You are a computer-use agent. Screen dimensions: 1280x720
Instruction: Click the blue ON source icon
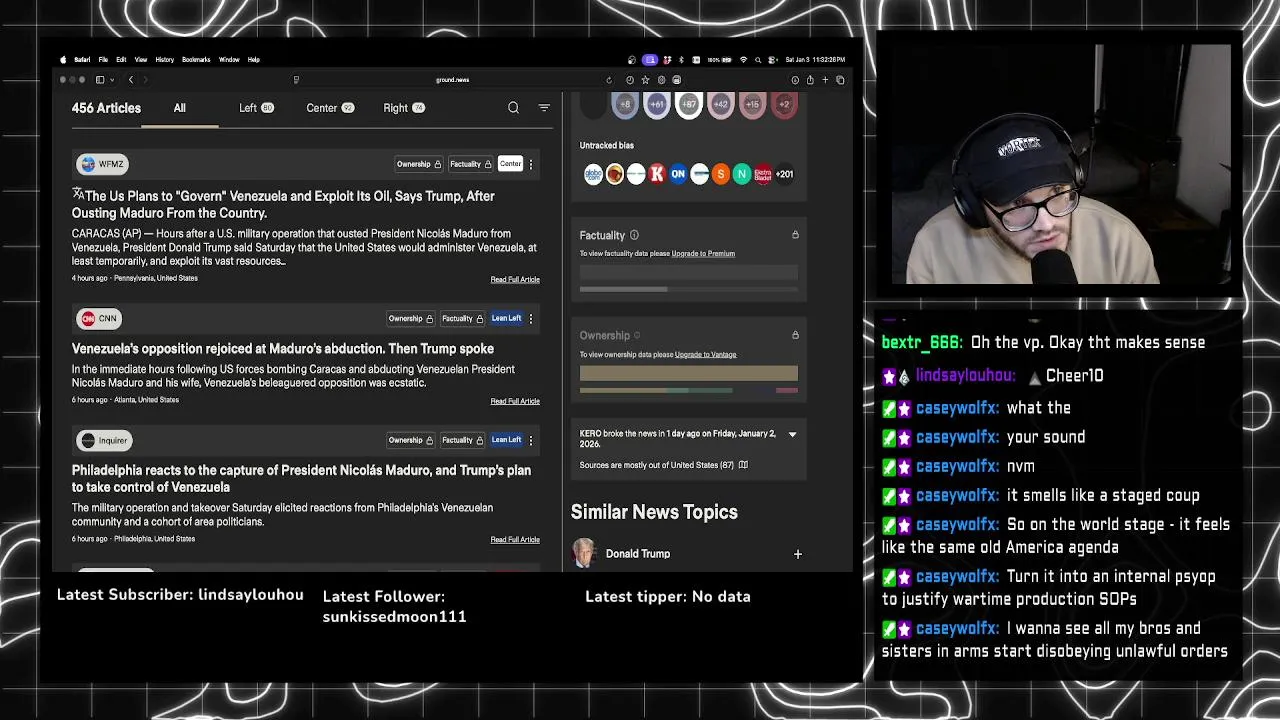point(678,174)
